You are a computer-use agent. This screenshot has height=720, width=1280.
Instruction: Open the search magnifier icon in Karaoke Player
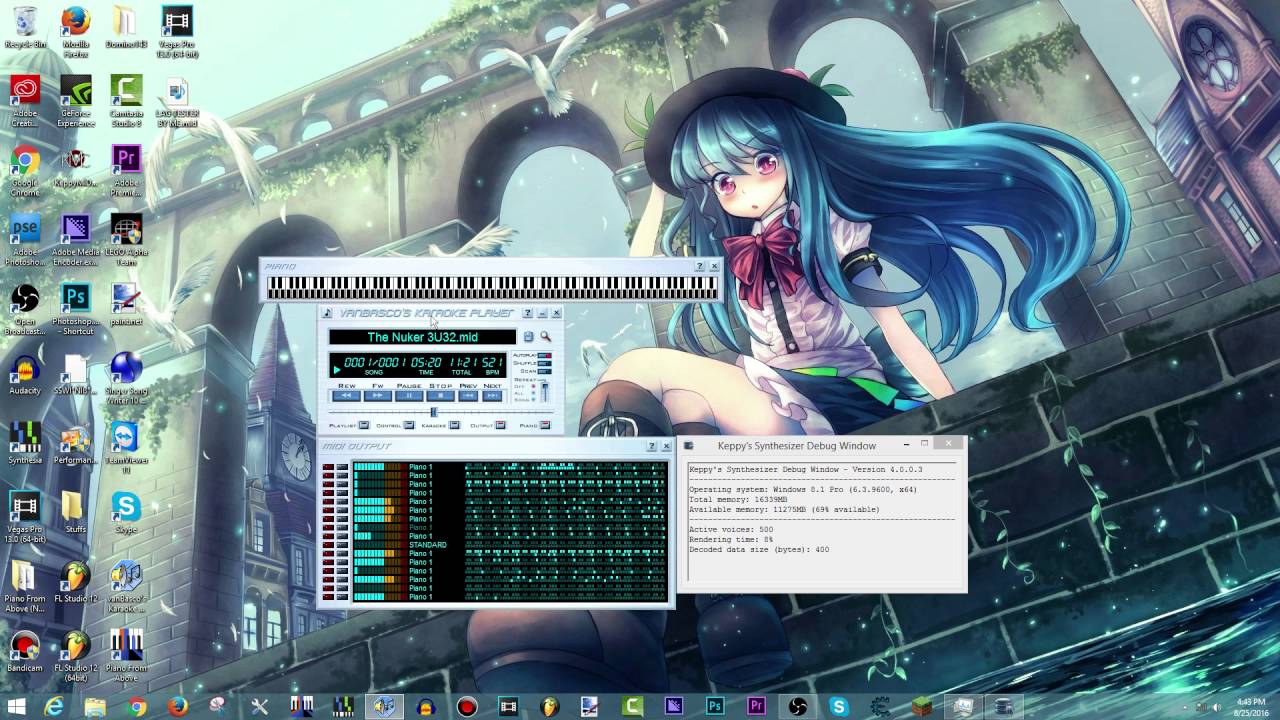click(546, 336)
